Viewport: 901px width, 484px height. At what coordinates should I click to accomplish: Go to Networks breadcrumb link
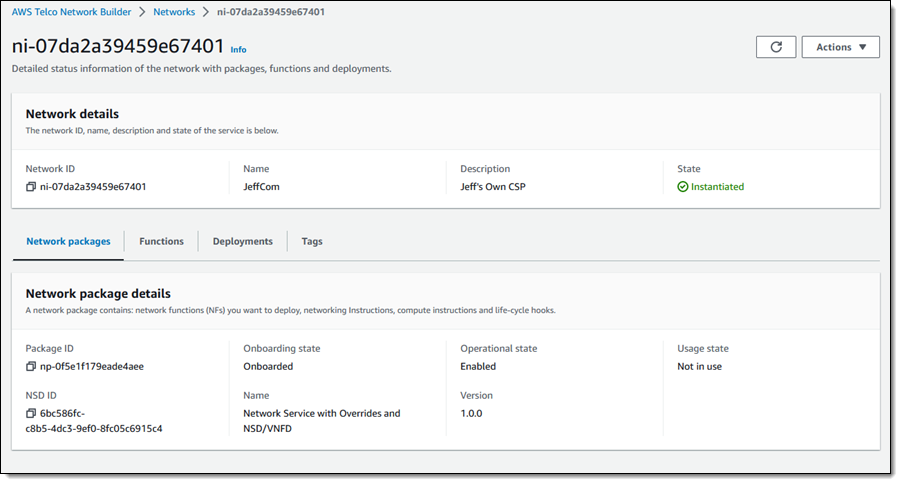(x=174, y=12)
